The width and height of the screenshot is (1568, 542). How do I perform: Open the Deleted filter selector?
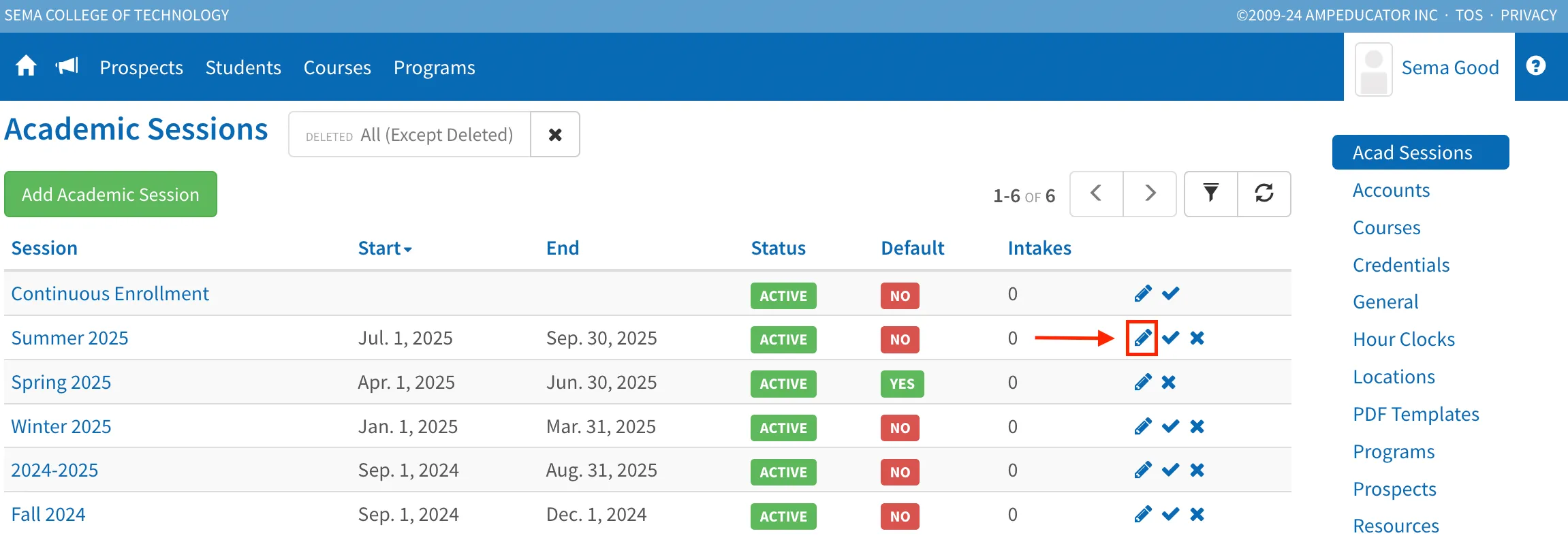point(409,135)
